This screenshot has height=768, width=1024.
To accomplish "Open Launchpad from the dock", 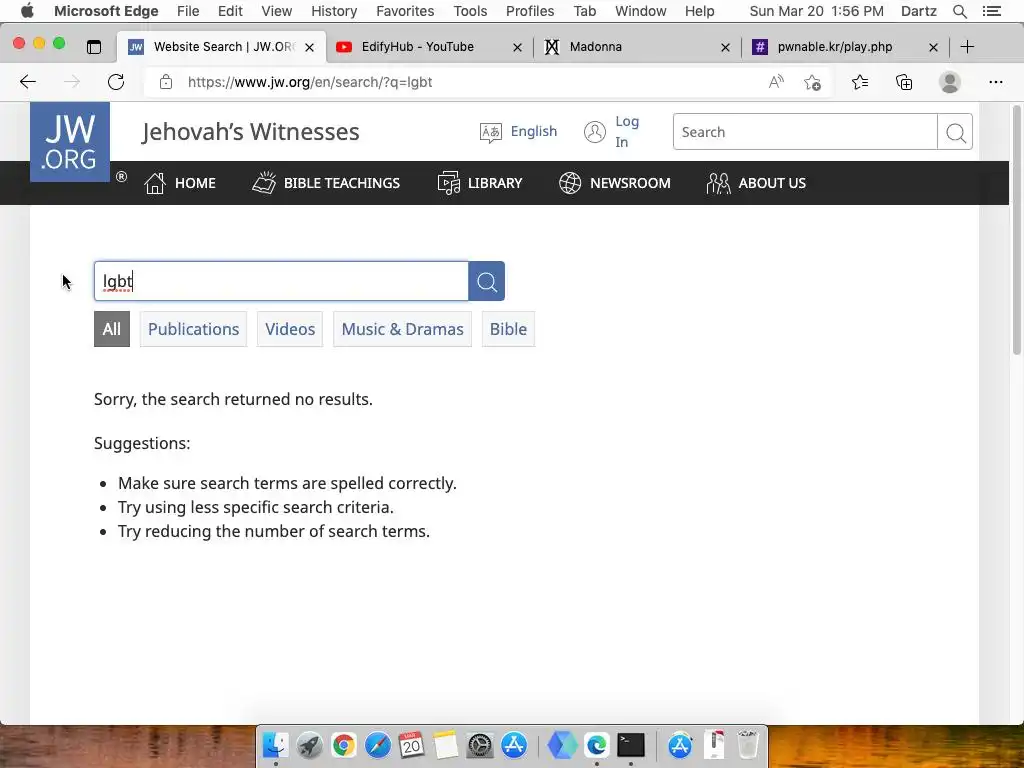I will pos(310,745).
